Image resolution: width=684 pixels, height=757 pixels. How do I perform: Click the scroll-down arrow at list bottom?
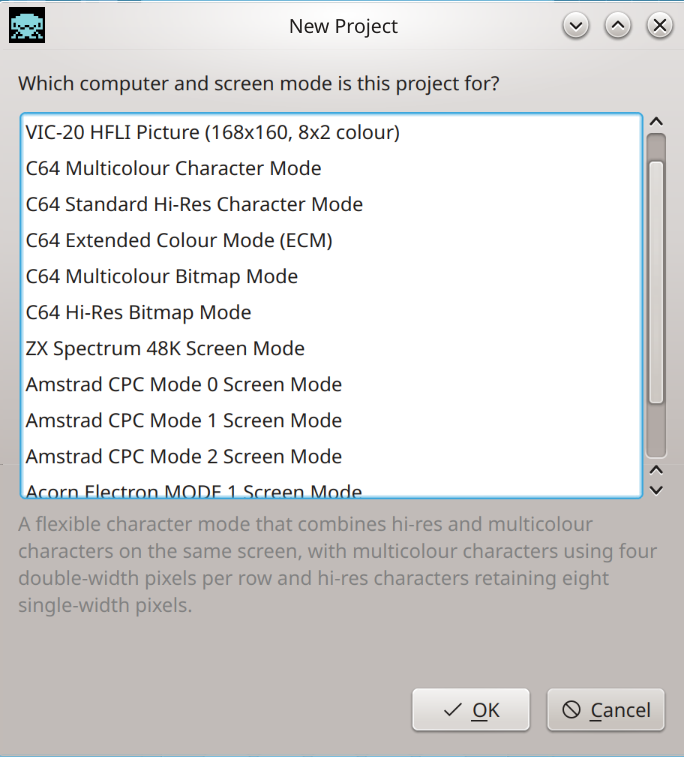656,491
